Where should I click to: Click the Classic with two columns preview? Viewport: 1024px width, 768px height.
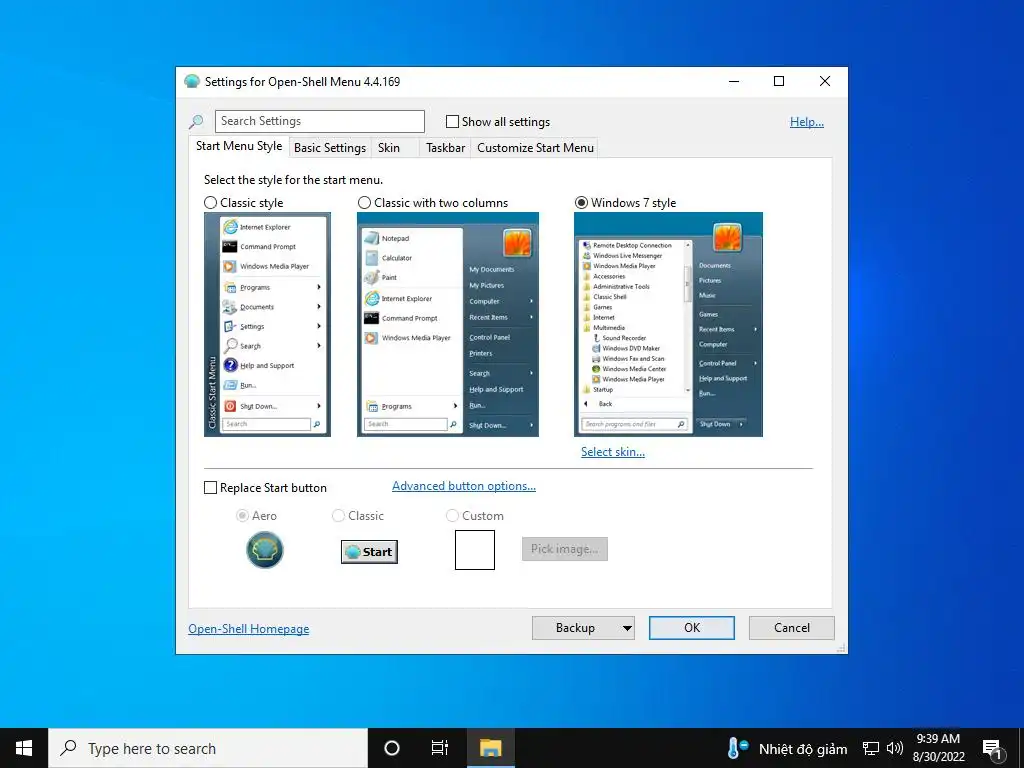(448, 325)
